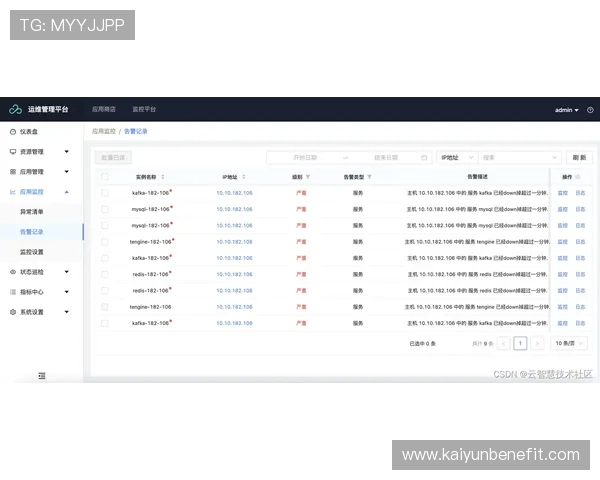Open 日志 link for the last kafka-182-106 row
This screenshot has height=480, width=600.
tap(580, 323)
